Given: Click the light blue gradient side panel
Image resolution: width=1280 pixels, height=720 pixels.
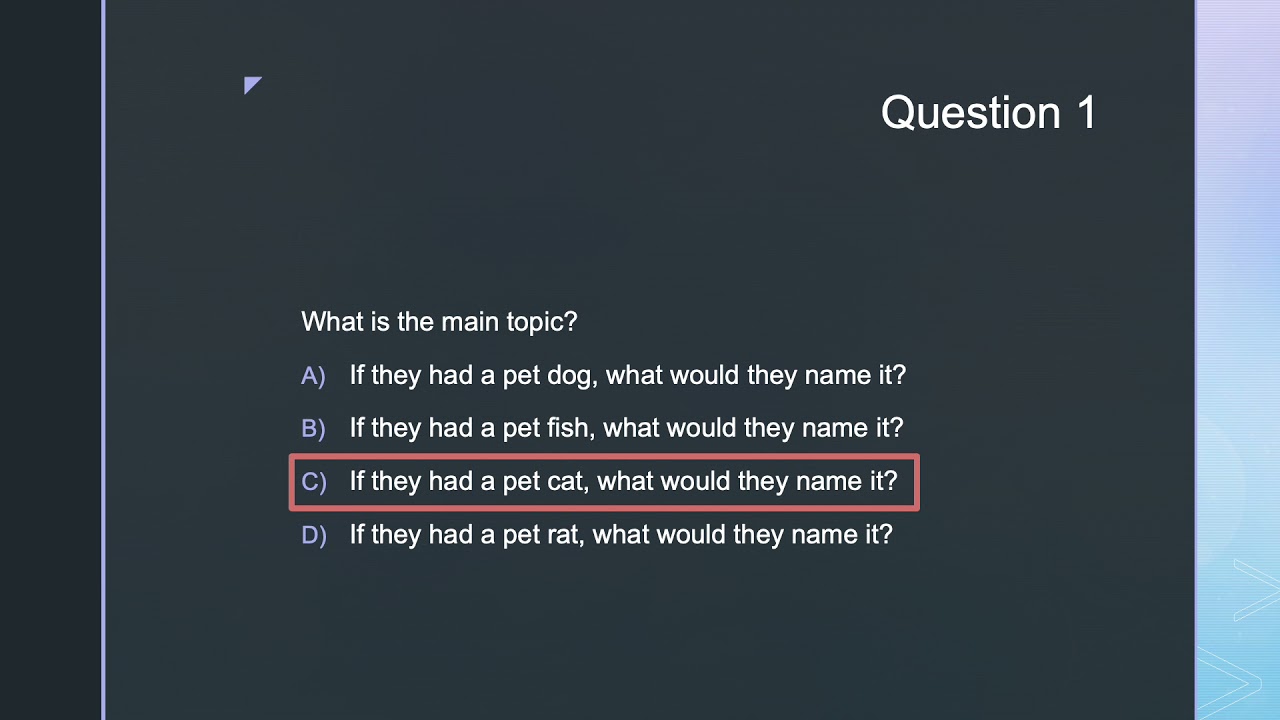Looking at the screenshot, I should [1238, 300].
